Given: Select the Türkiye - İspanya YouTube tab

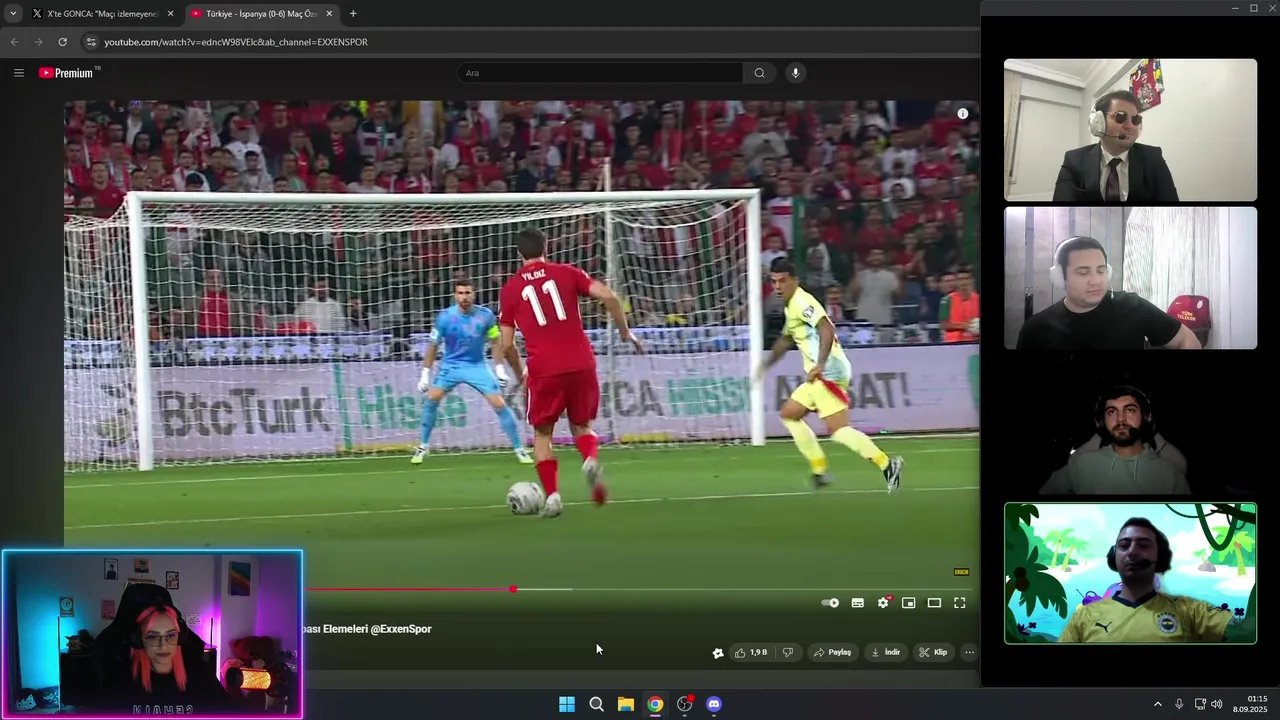Looking at the screenshot, I should point(260,14).
